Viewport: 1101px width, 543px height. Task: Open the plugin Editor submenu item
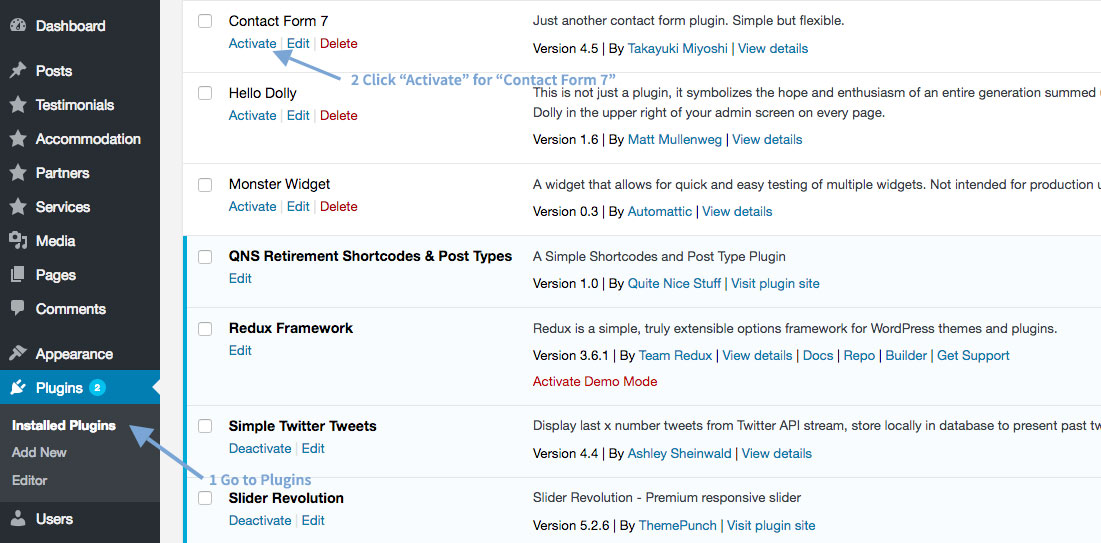29,480
